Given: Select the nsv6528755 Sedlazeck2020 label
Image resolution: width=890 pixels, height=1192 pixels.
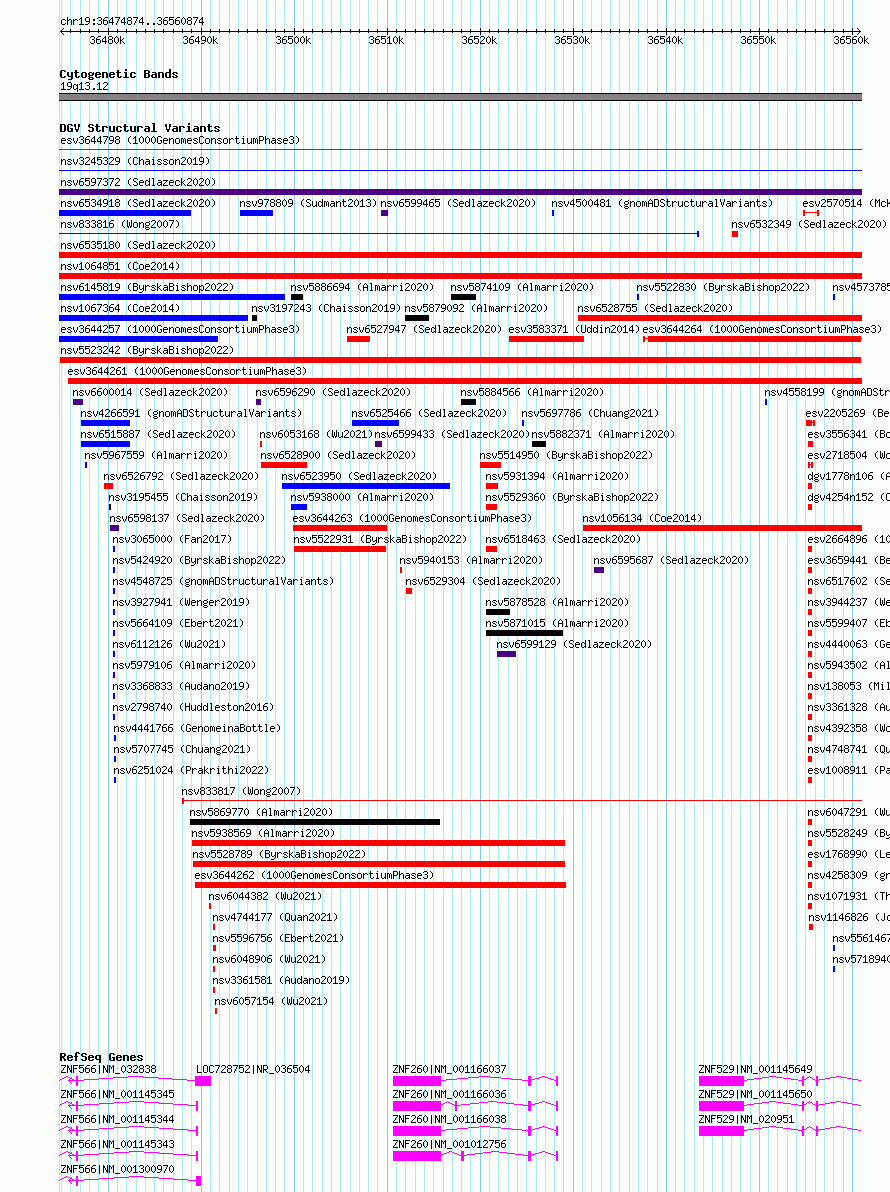Looking at the screenshot, I should coord(655,308).
